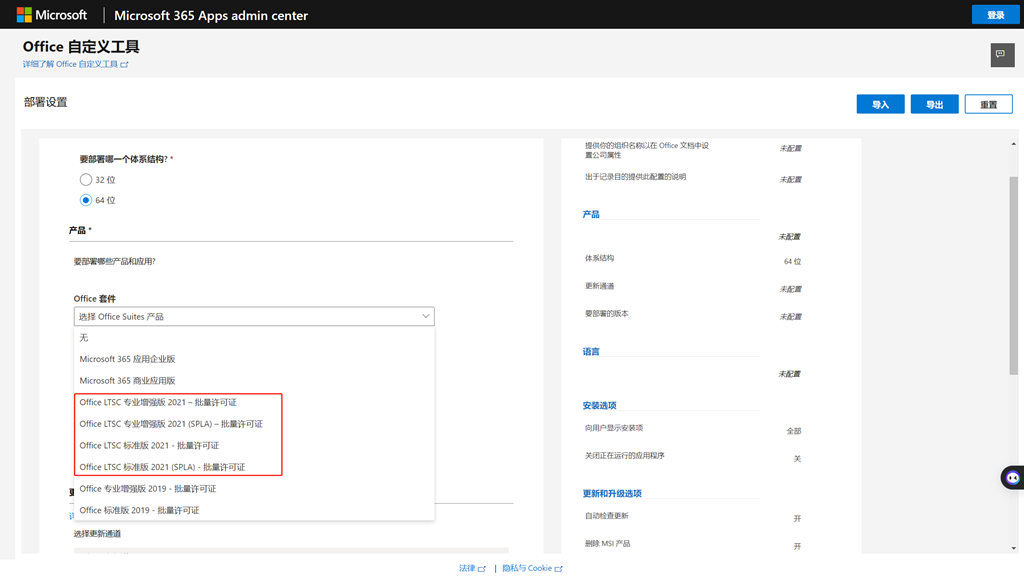Click the scrollbar down arrow
1024x576 pixels.
point(1014,549)
